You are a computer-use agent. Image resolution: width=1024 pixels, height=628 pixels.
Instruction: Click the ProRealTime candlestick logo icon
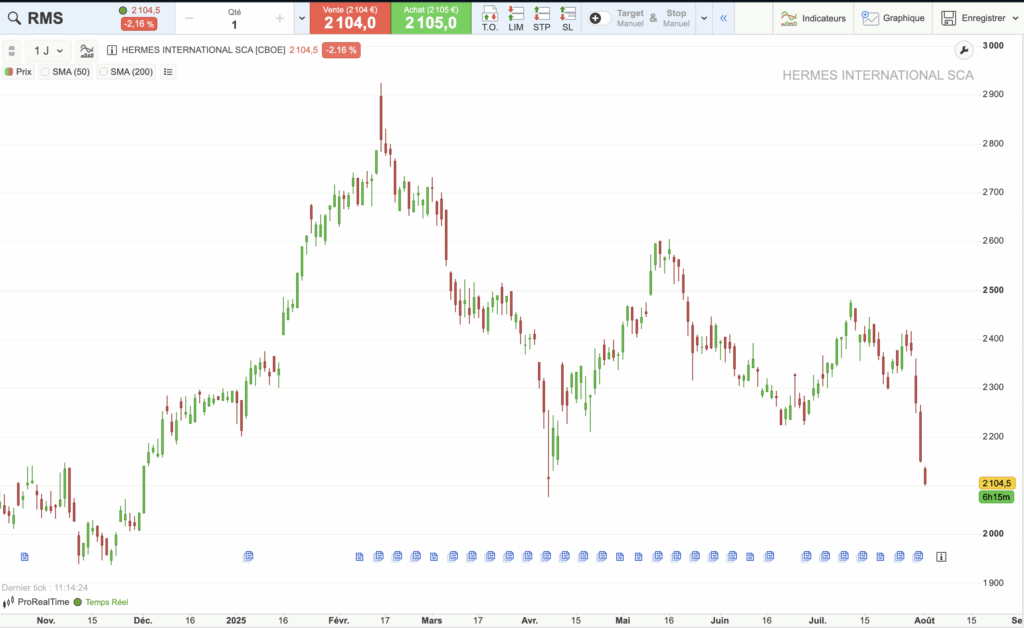(x=8, y=602)
